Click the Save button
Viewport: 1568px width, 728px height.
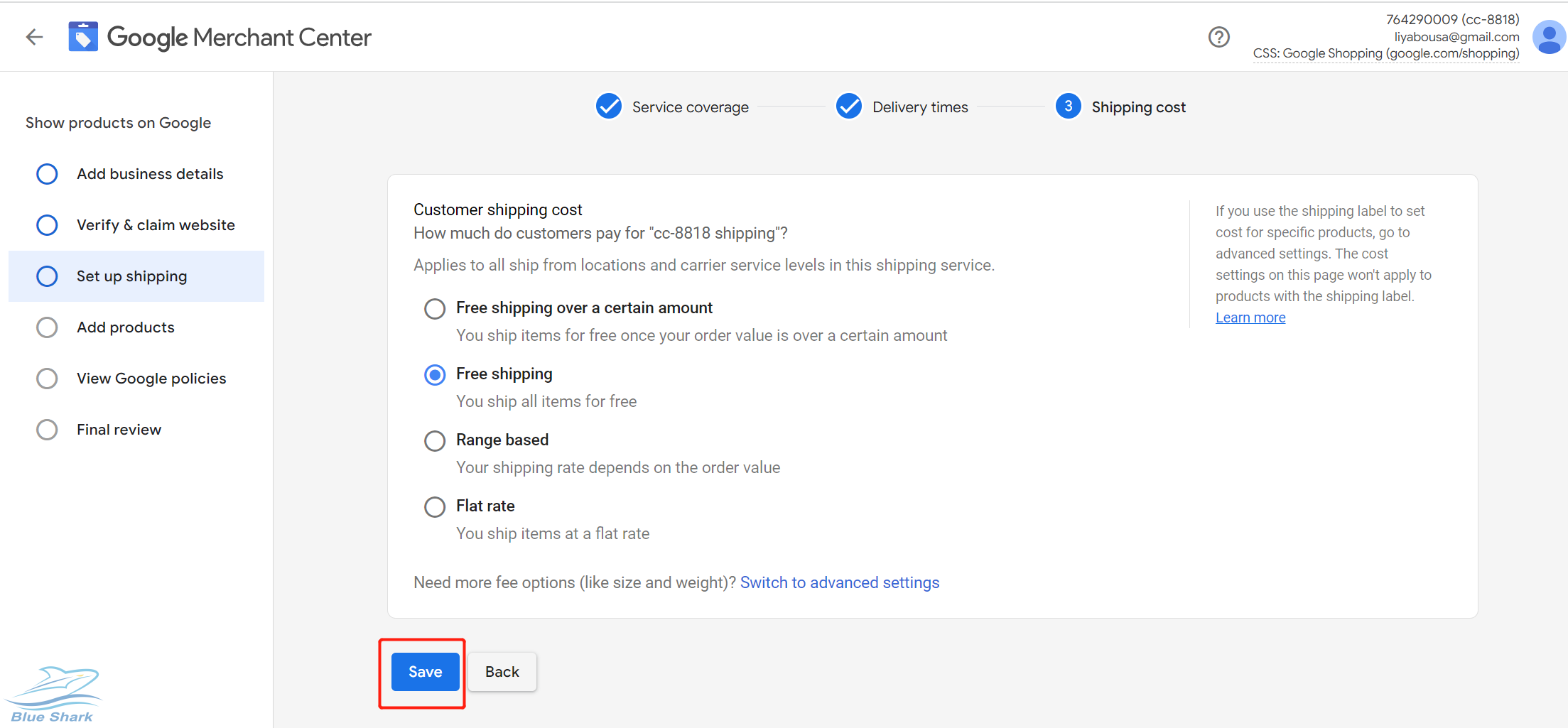[425, 672]
